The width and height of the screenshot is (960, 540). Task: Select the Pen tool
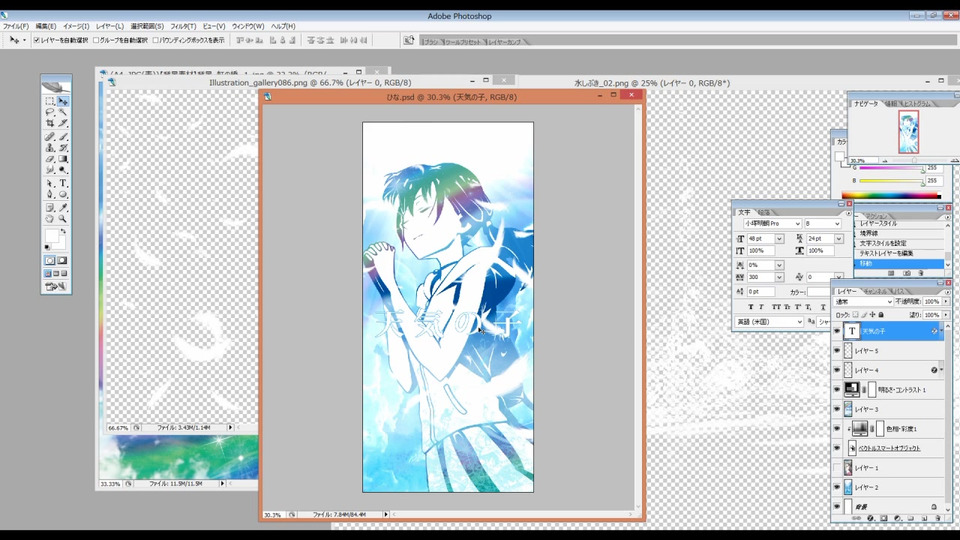point(50,195)
